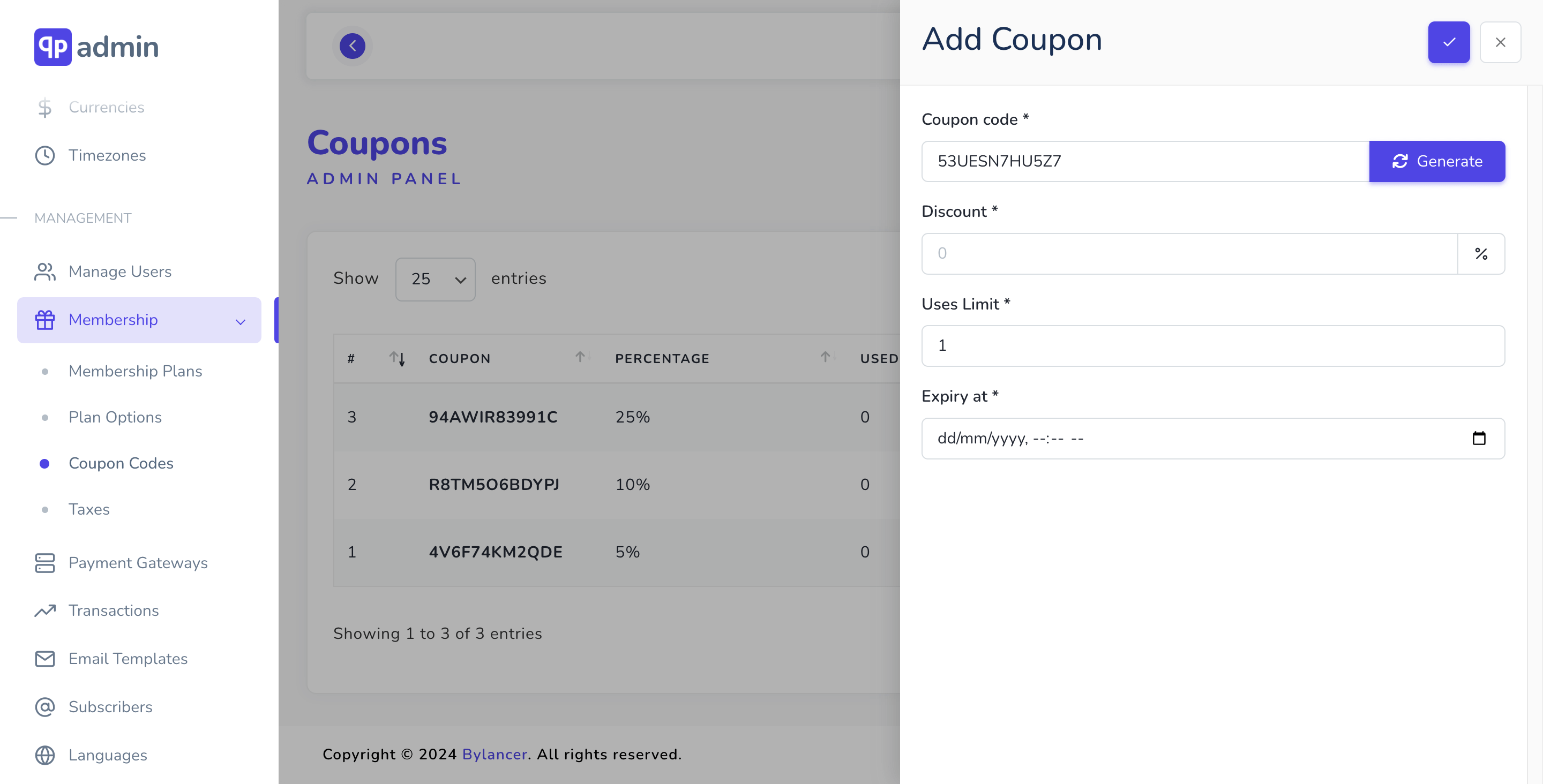Click the Timezones clock icon
Screen dimensions: 1543x784
tap(45, 156)
